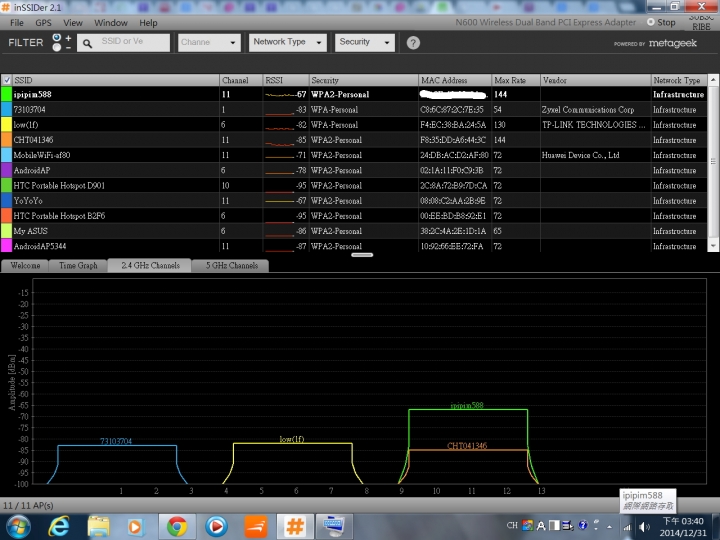The height and width of the screenshot is (540, 720).
Task: Switch to the Time Graph tab
Action: pyautogui.click(x=78, y=265)
